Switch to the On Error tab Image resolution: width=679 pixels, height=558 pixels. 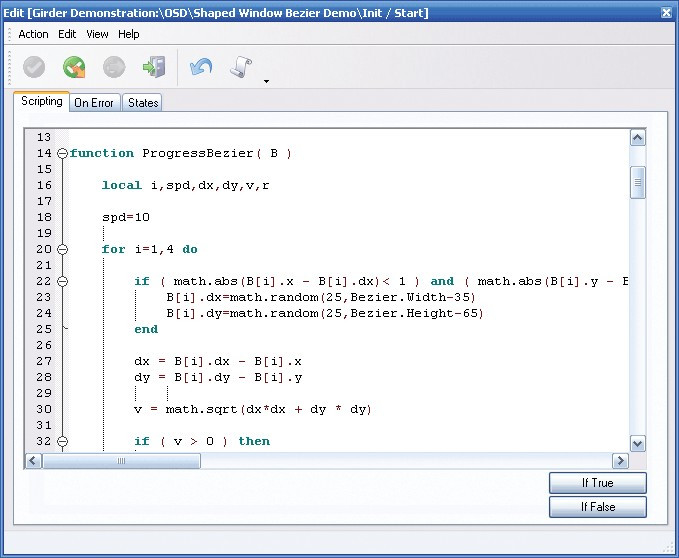tap(94, 103)
